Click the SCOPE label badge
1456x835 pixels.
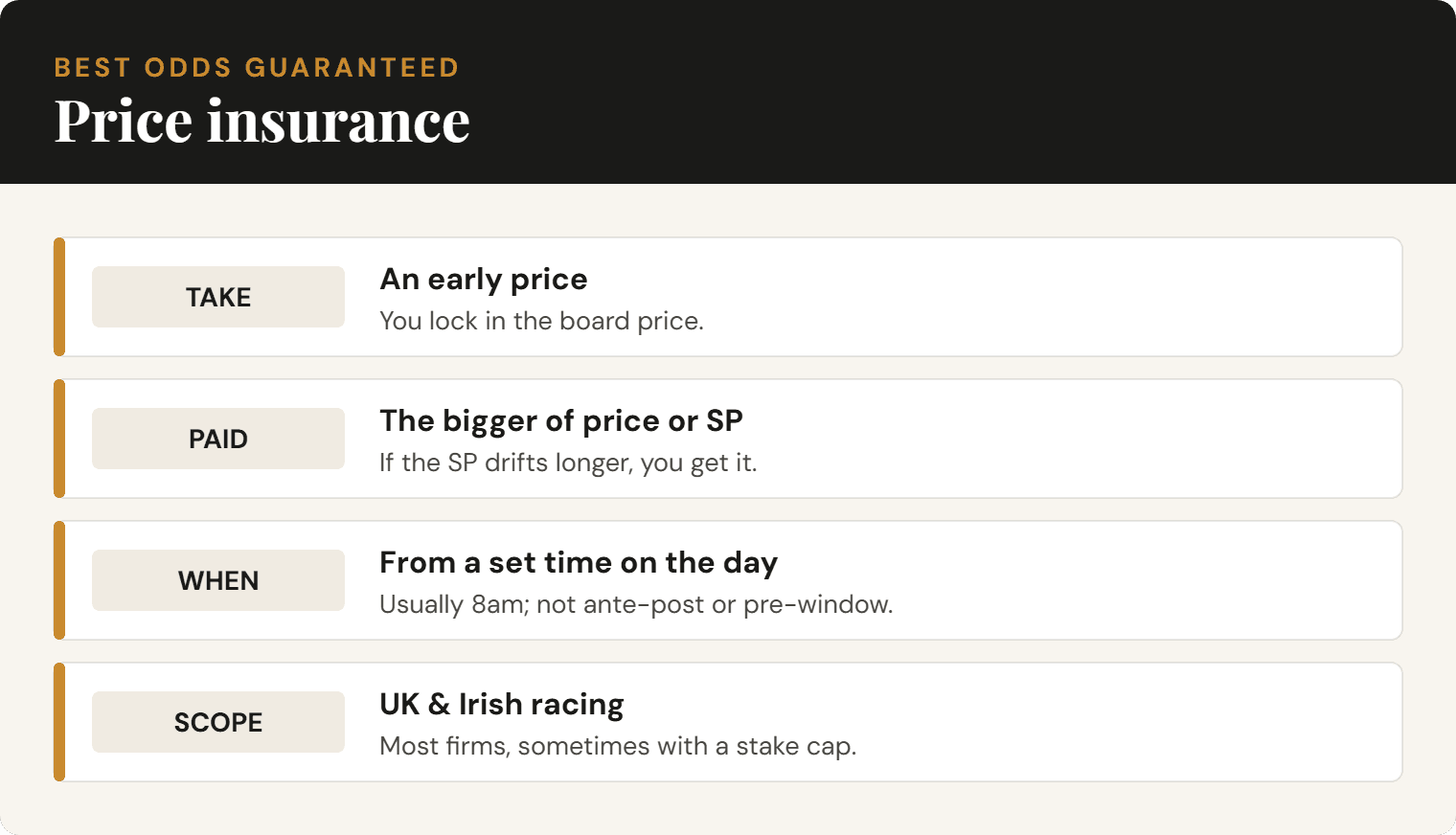pyautogui.click(x=218, y=722)
